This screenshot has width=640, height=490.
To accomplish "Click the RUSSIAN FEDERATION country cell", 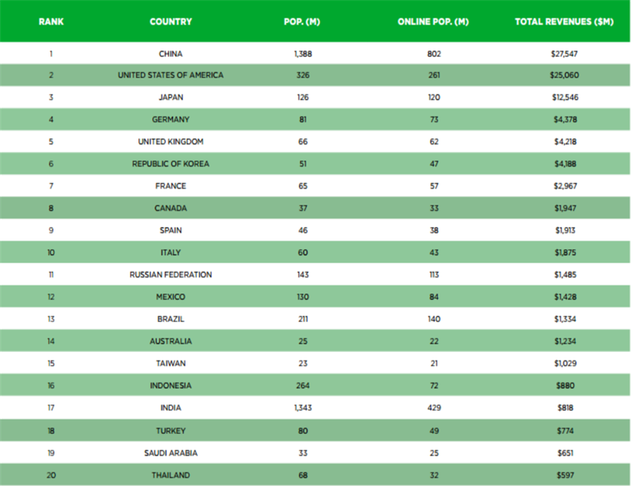I will pyautogui.click(x=171, y=275).
